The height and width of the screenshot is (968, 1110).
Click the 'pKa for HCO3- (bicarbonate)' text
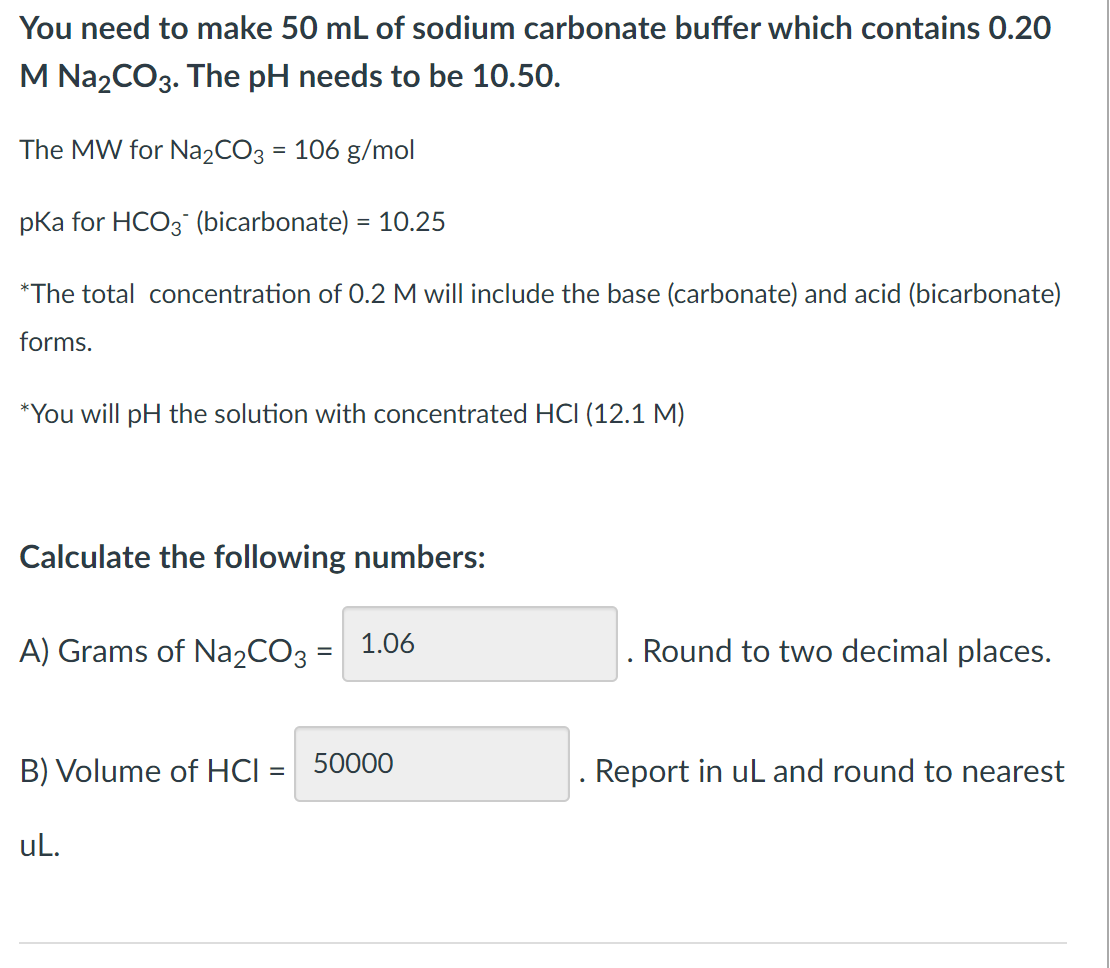[182, 222]
